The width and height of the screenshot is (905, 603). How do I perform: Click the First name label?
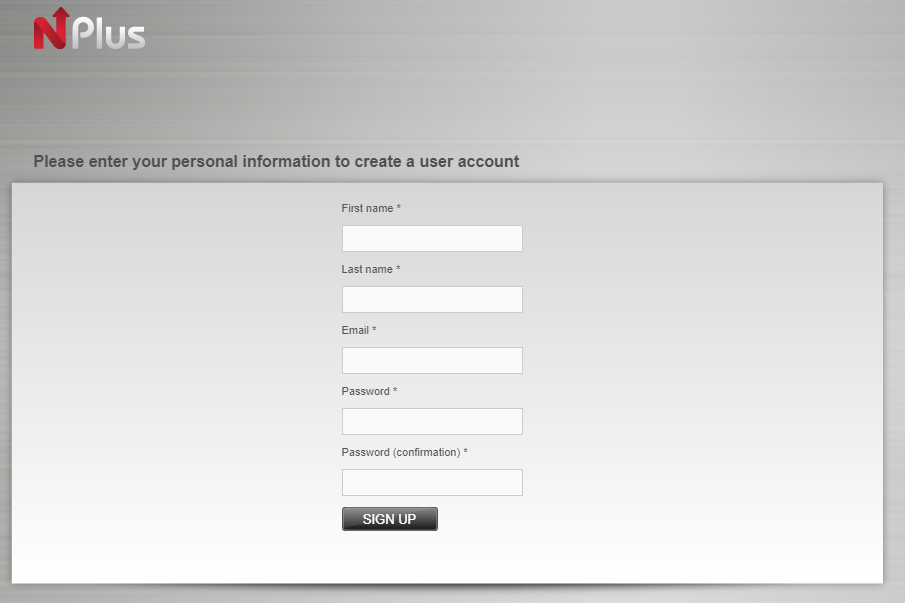pyautogui.click(x=367, y=208)
